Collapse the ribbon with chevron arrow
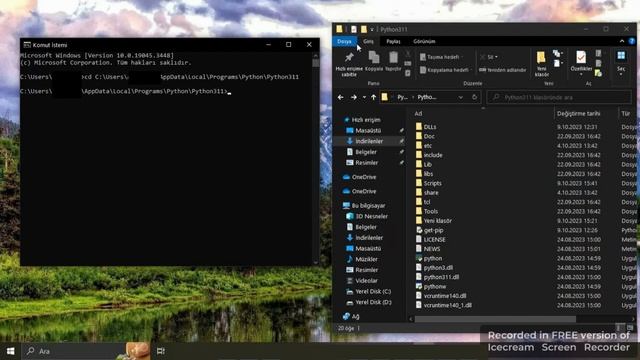This screenshot has height=360, width=640. coord(622,41)
